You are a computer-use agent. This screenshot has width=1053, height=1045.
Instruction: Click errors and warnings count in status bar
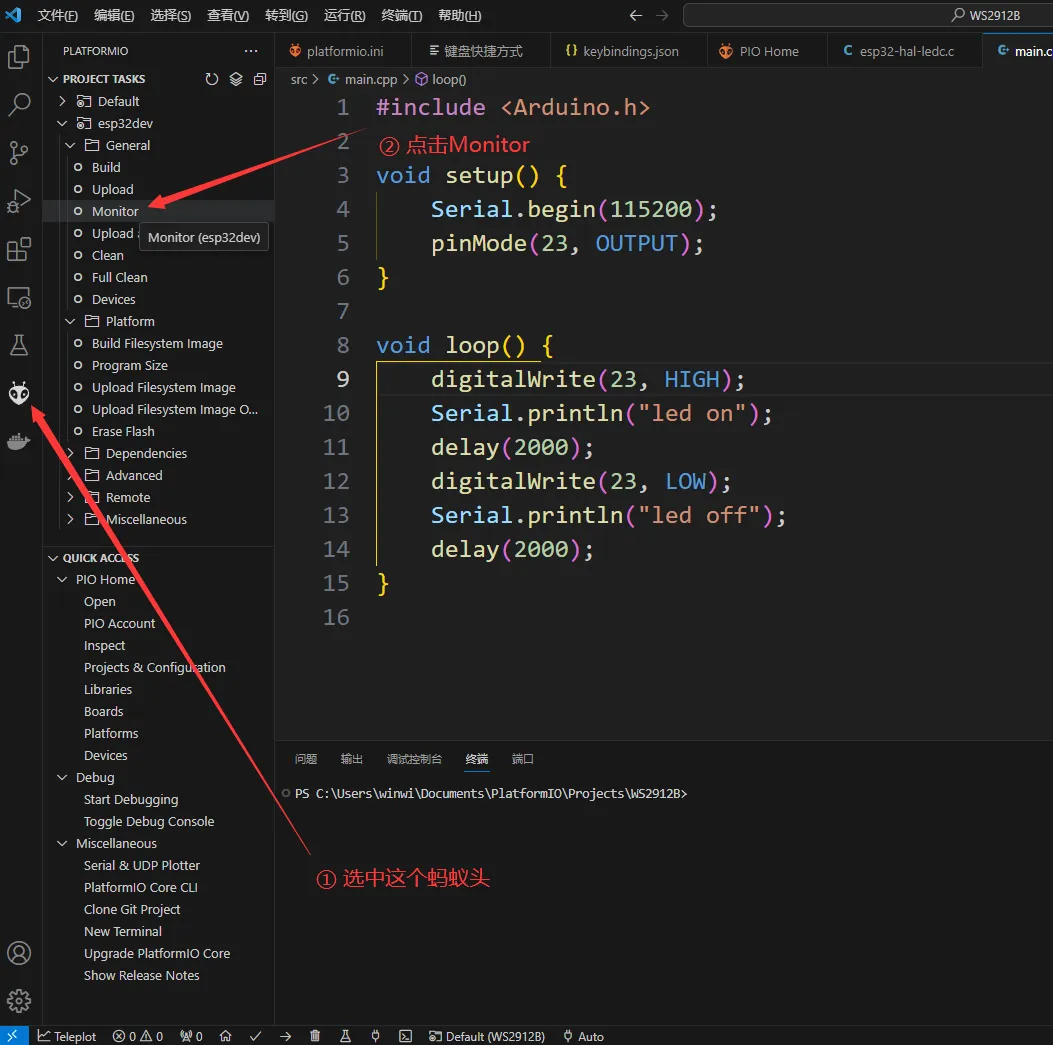(138, 1036)
